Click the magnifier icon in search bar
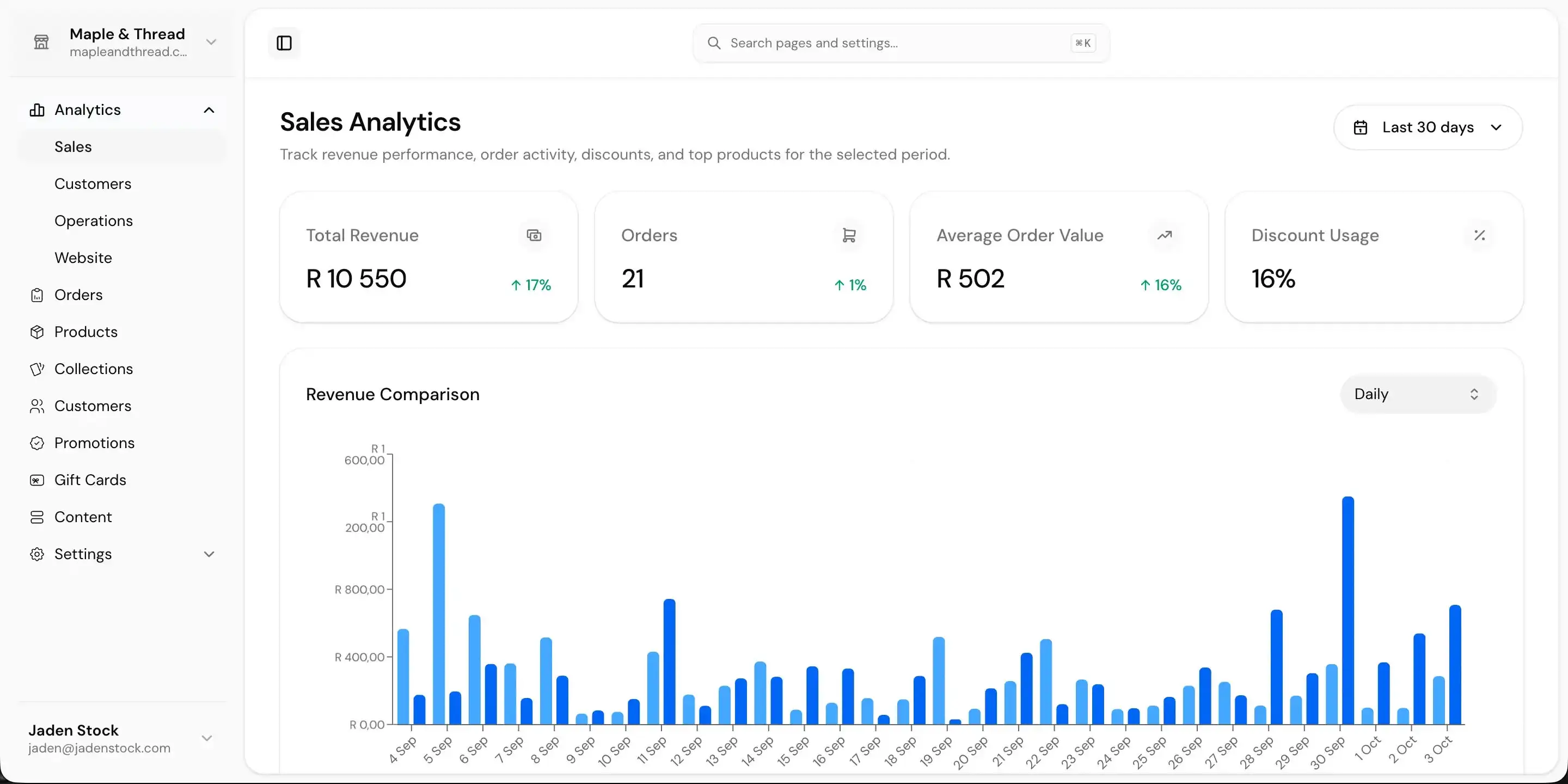The image size is (1568, 784). [x=714, y=43]
